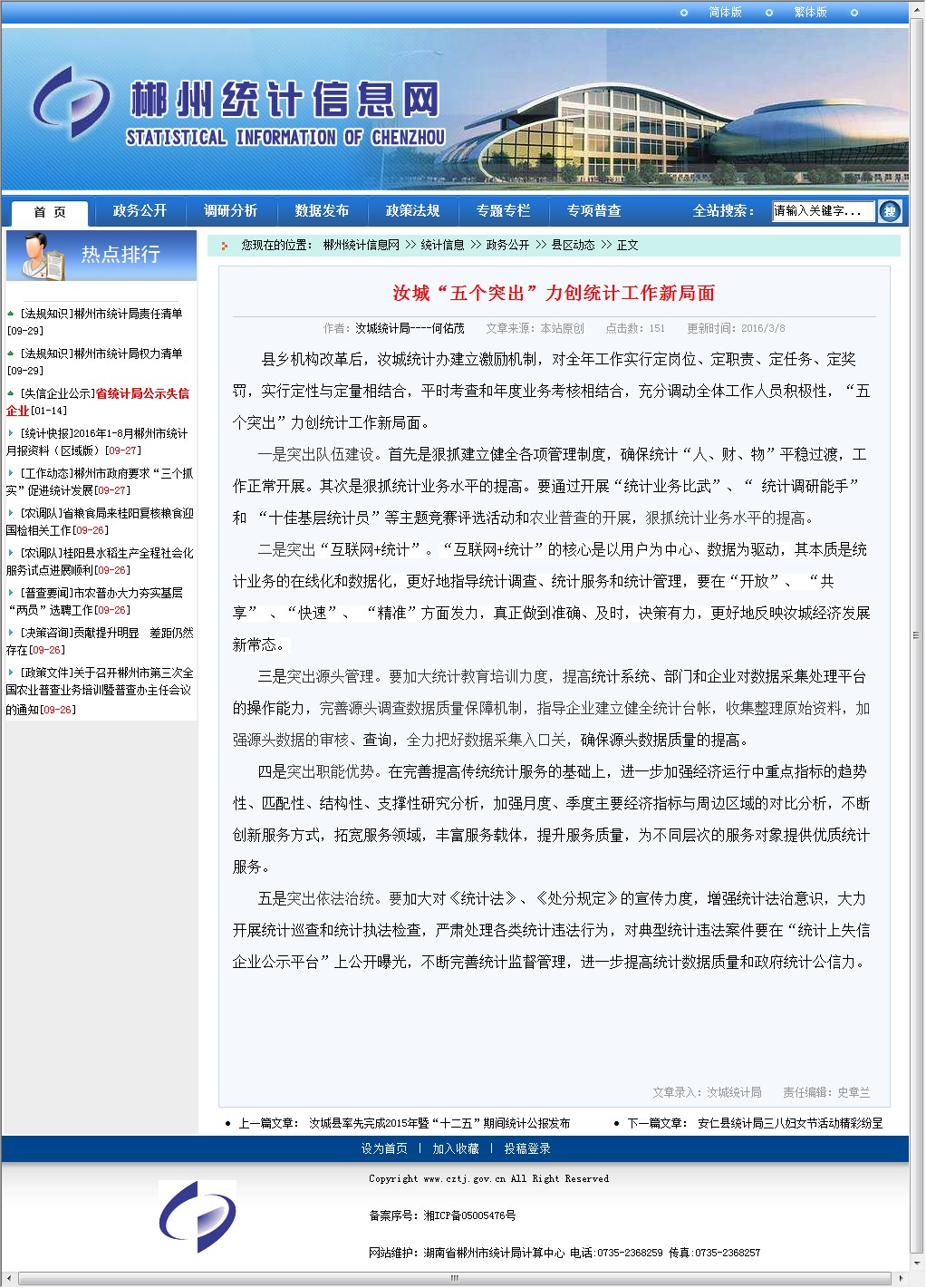
Task: Click 责任编辑：史章兰 text
Action: (826, 1092)
